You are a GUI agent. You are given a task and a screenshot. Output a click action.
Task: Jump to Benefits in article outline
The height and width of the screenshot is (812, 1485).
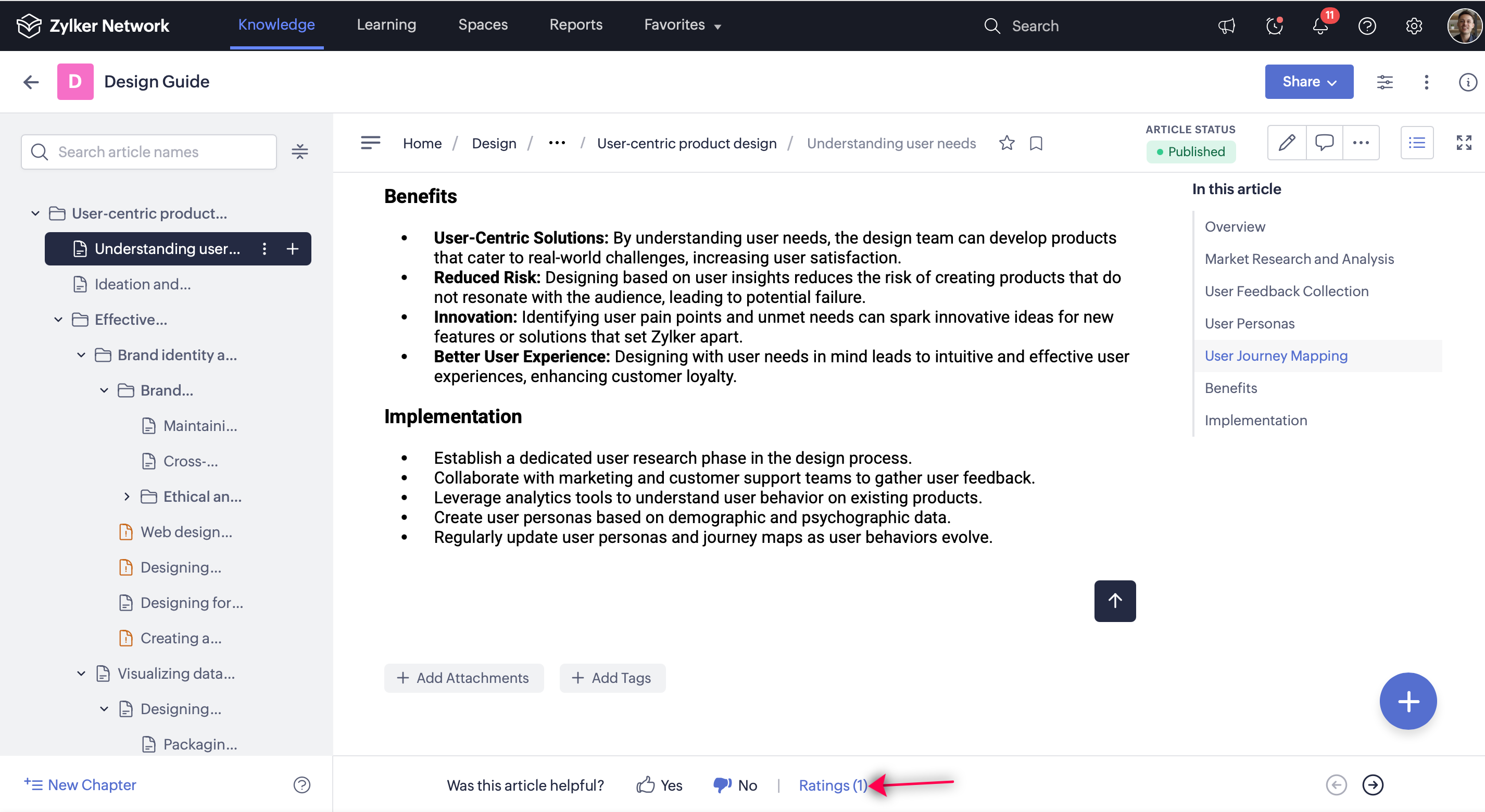[x=1230, y=388]
